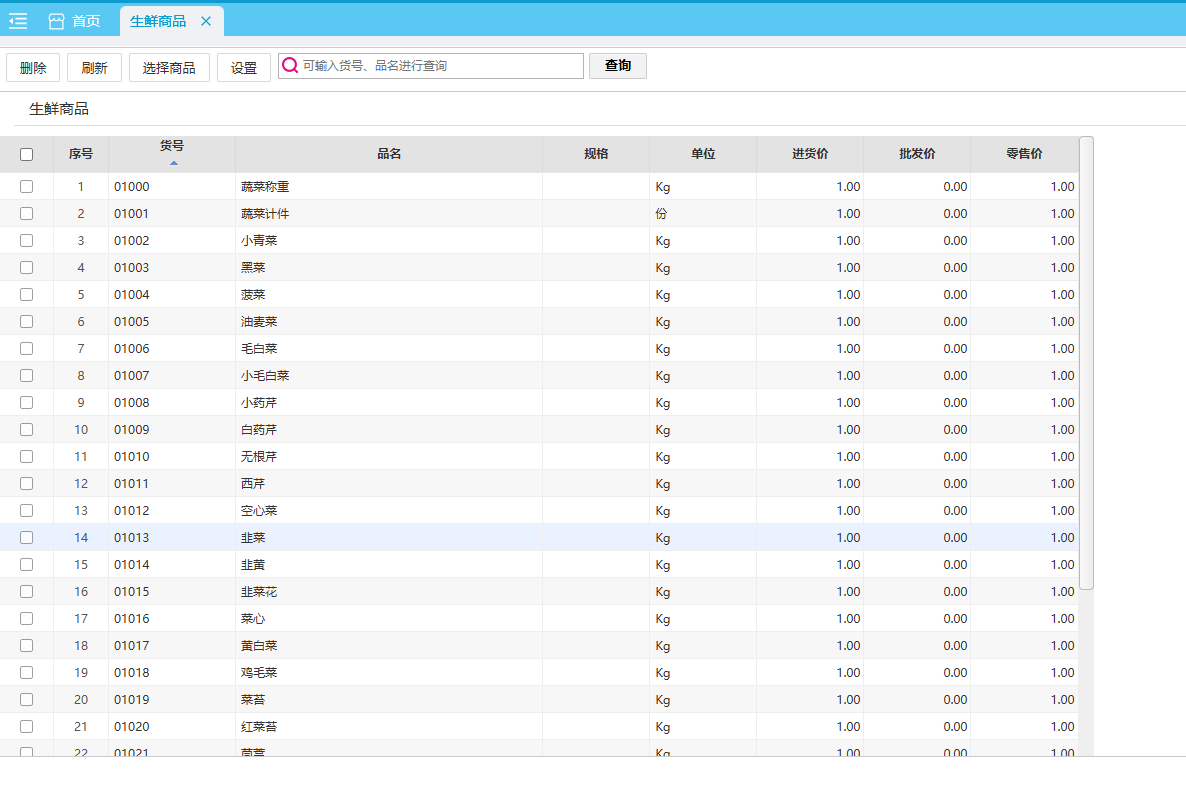
Task: Sort by 品名 column header
Action: 389,154
